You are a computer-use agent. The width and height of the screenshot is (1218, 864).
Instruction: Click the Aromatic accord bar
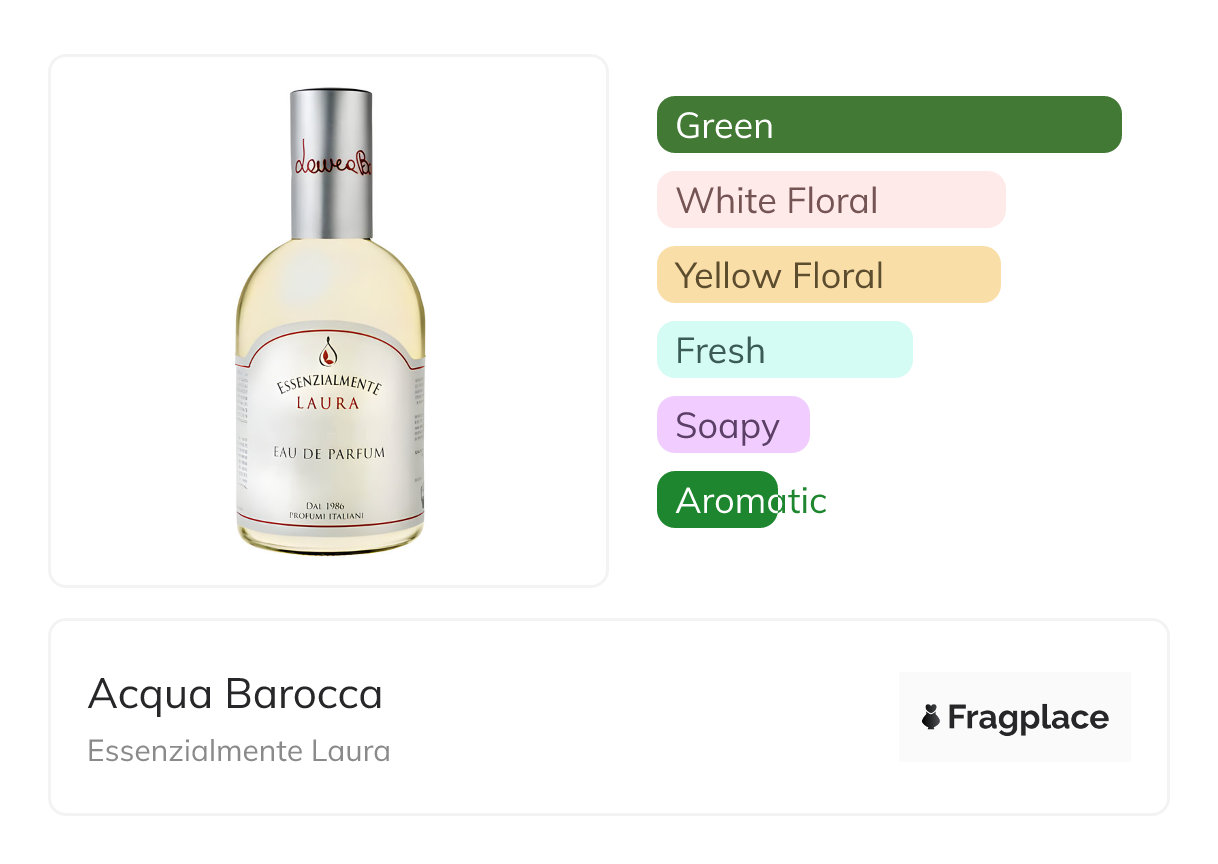(716, 500)
